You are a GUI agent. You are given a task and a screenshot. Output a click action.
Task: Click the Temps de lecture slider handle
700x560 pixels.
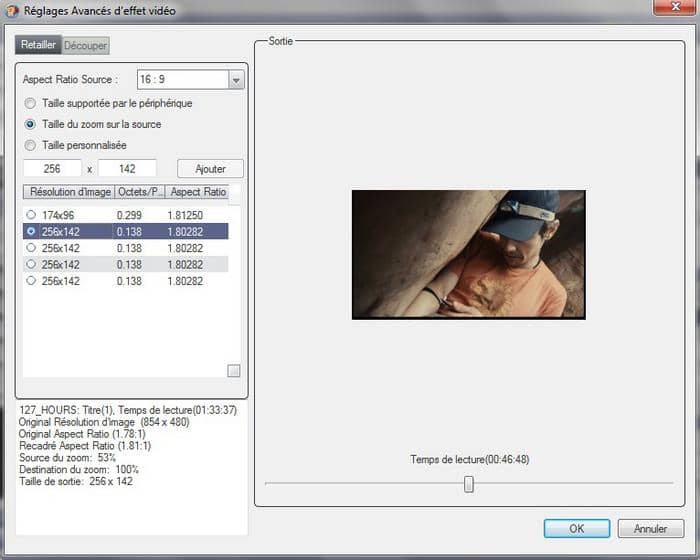tap(469, 484)
